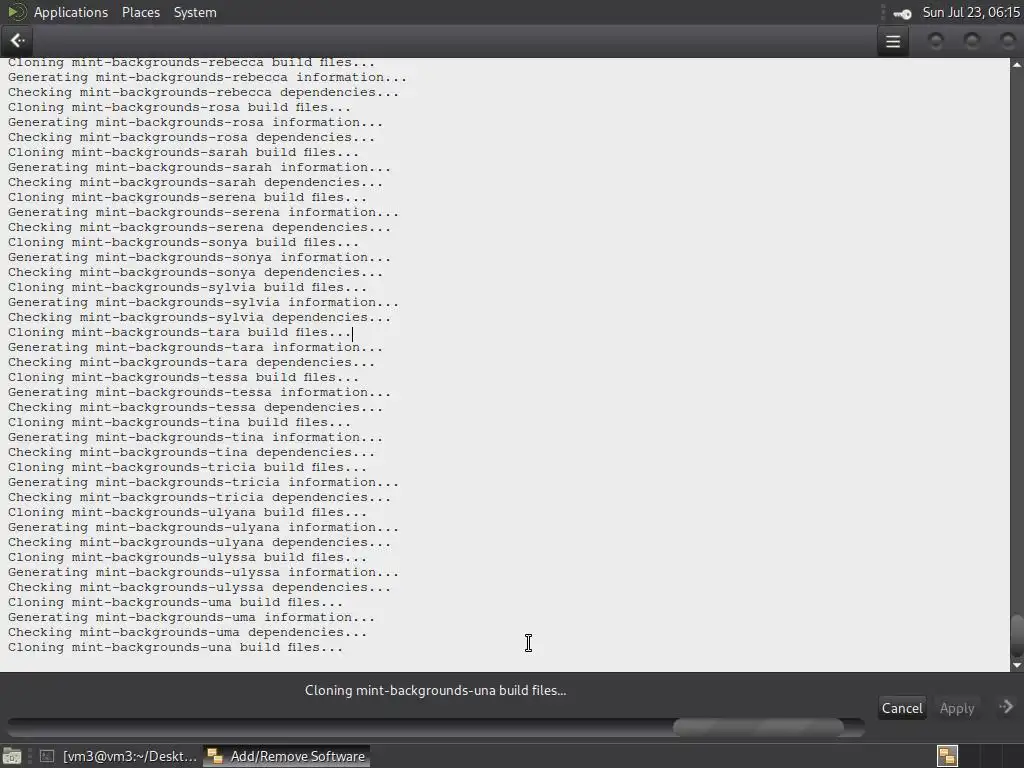This screenshot has height=768, width=1024.
Task: Open the System menu
Action: coord(195,12)
